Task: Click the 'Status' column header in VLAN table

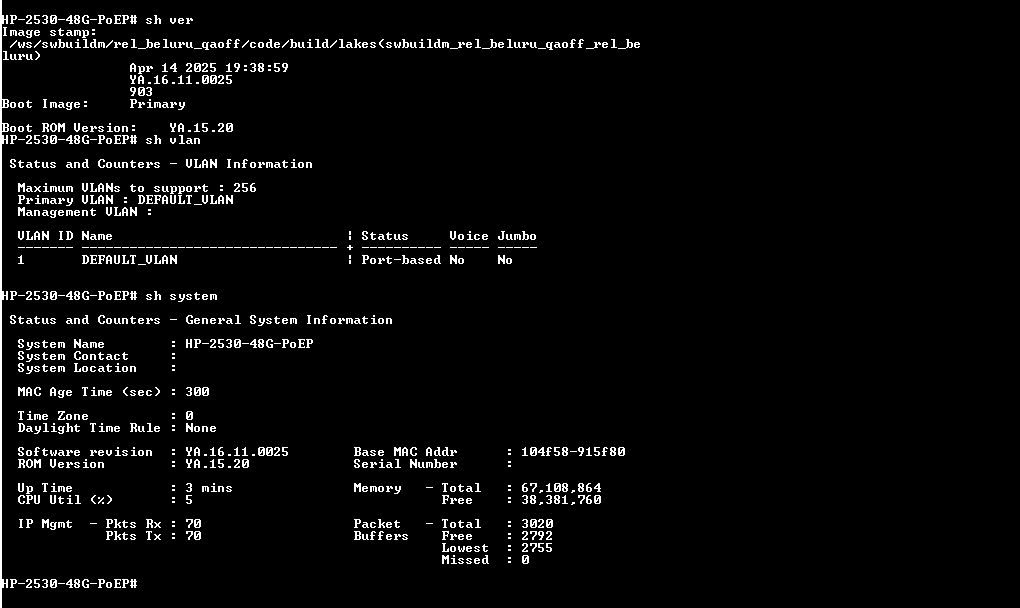Action: 385,236
